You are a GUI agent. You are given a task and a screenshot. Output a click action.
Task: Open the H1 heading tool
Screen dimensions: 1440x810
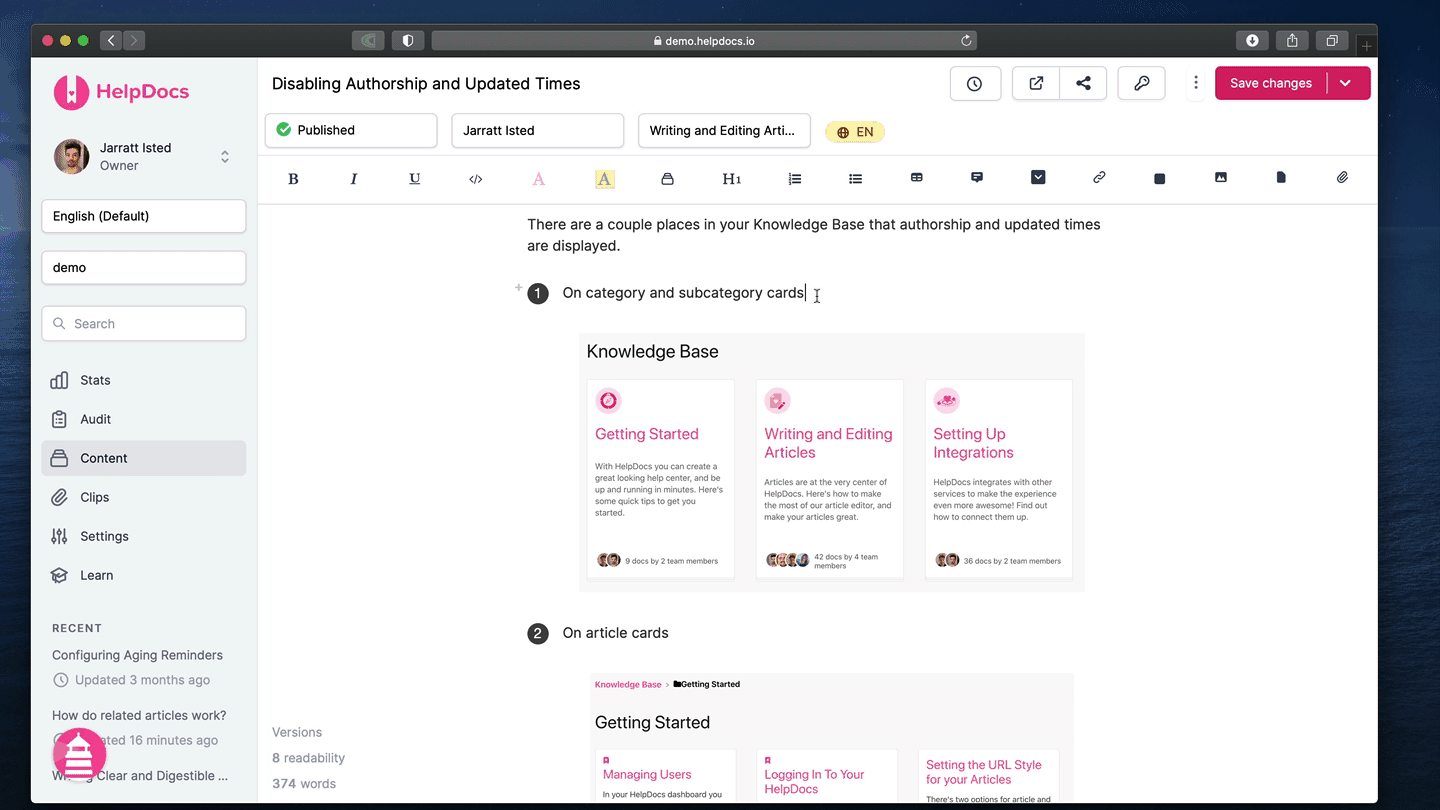[731, 179]
